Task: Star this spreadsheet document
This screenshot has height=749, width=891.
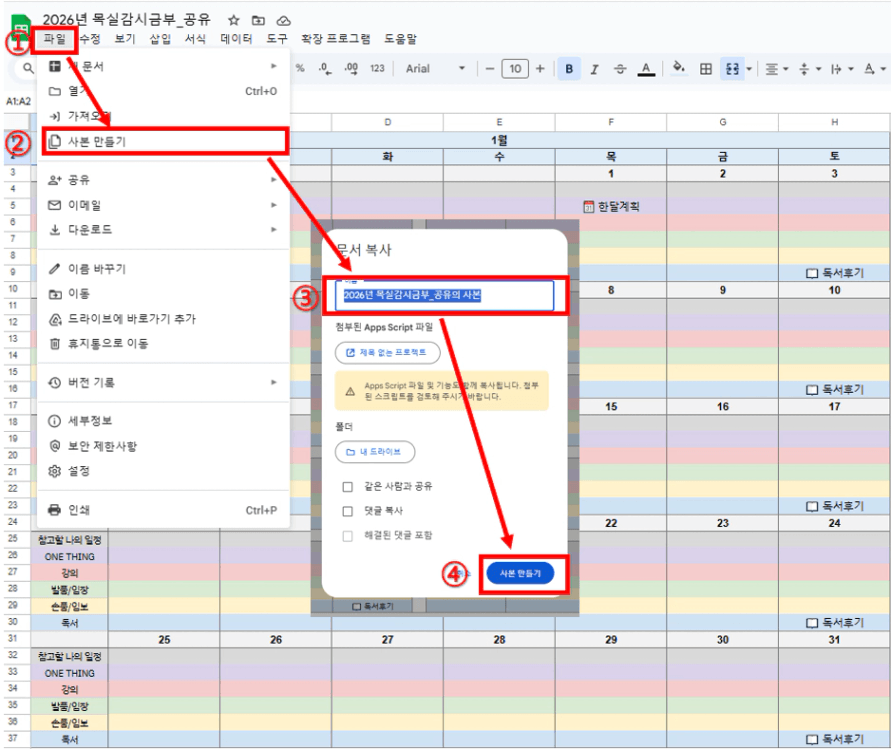Action: pos(233,20)
